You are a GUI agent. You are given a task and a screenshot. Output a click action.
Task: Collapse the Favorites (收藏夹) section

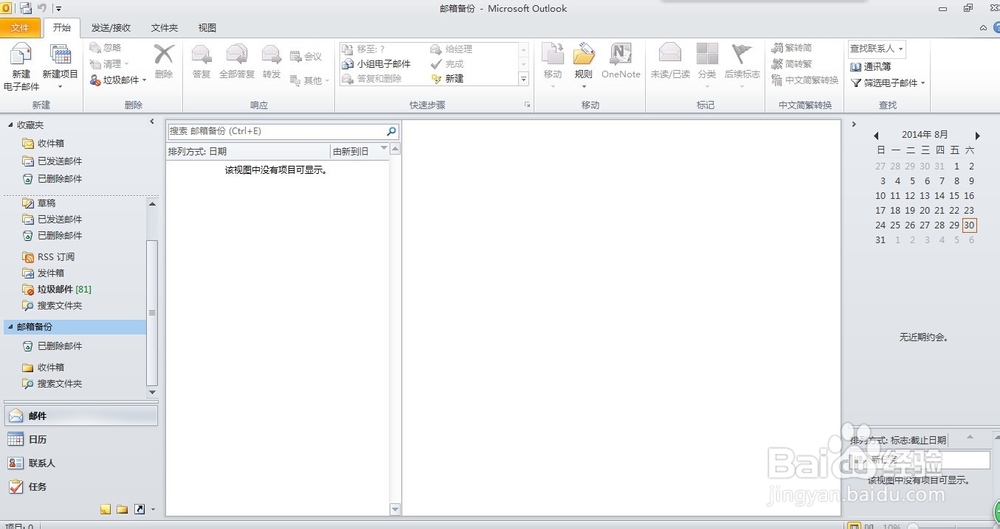point(10,125)
